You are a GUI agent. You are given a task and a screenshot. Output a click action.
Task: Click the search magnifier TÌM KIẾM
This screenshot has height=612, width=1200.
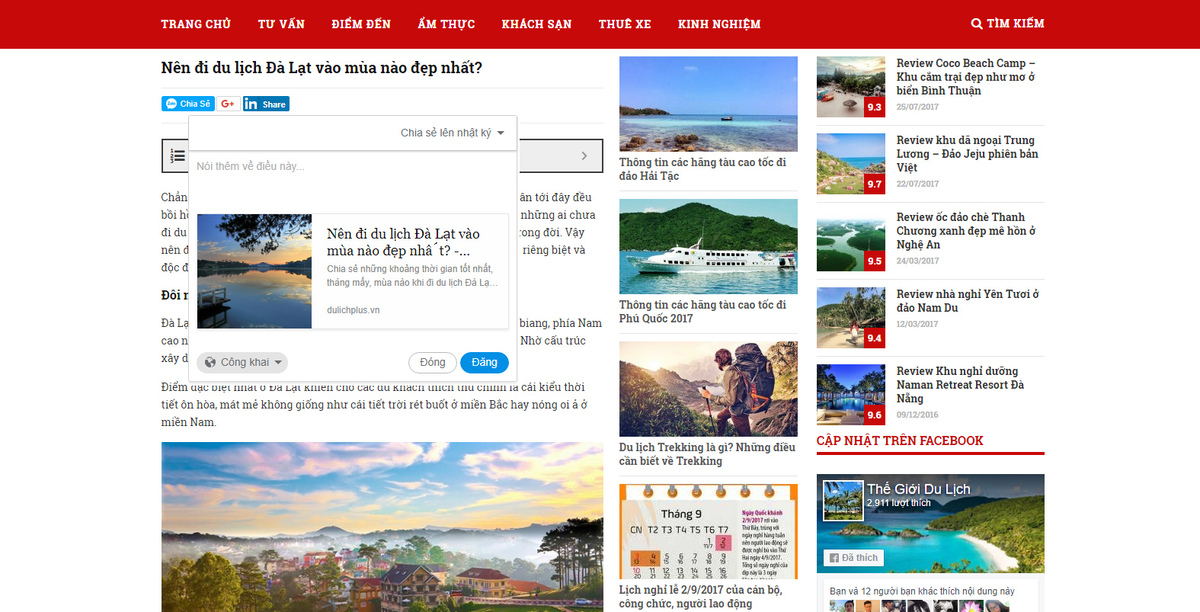(1008, 24)
